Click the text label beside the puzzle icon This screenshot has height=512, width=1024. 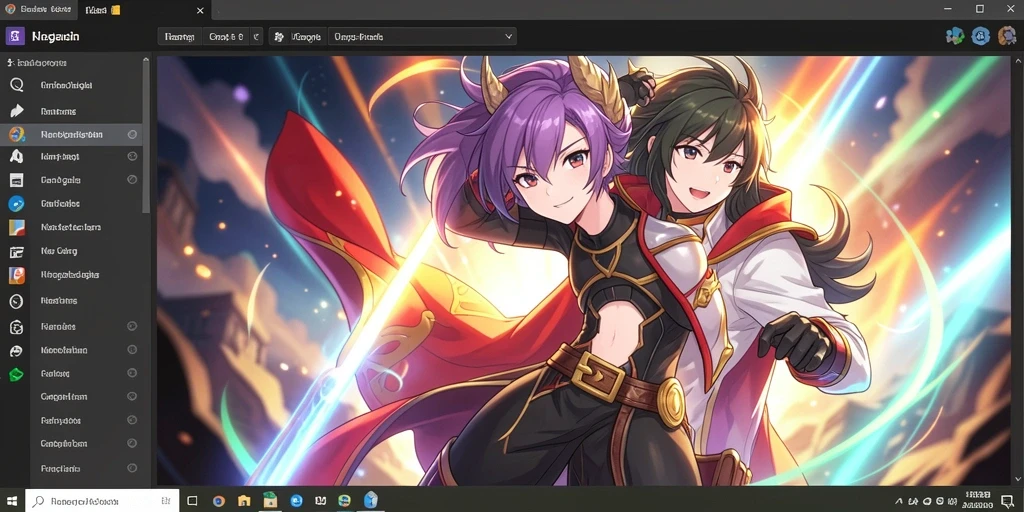tap(305, 37)
